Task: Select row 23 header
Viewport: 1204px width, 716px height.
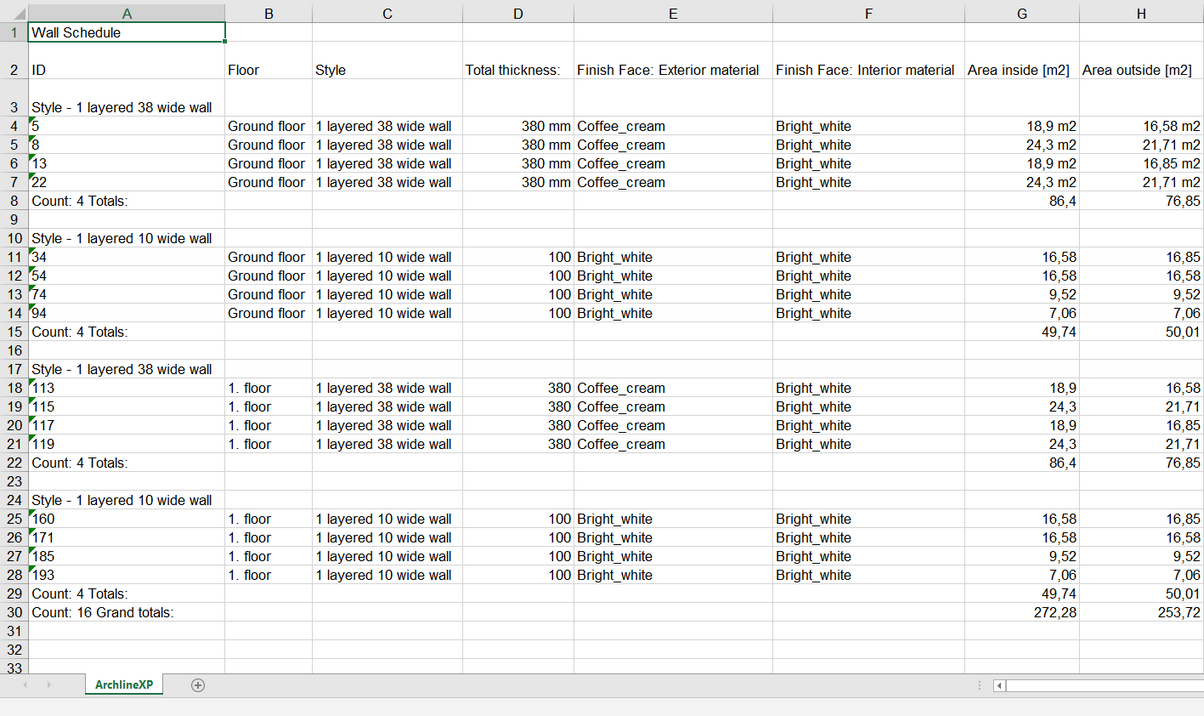Action: [14, 481]
